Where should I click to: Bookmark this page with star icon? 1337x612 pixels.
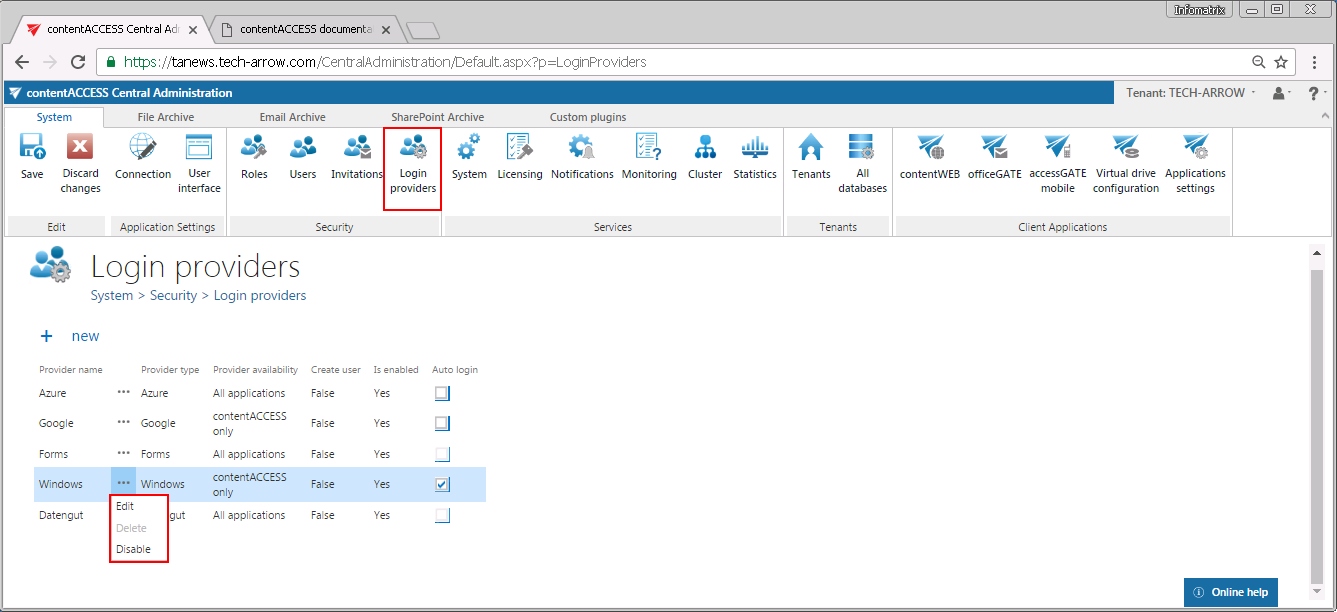(1281, 62)
